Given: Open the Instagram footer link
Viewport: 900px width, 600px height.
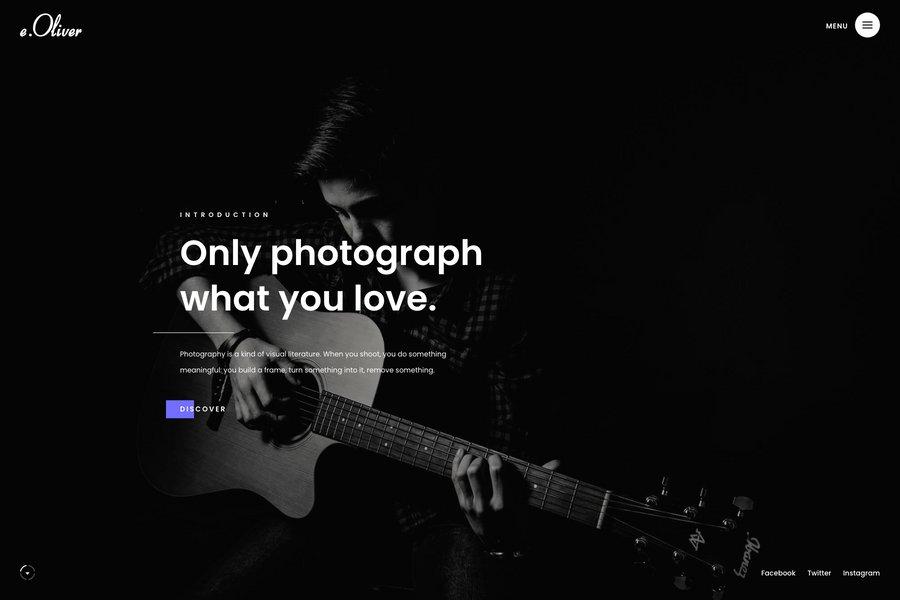Looking at the screenshot, I should [x=861, y=573].
